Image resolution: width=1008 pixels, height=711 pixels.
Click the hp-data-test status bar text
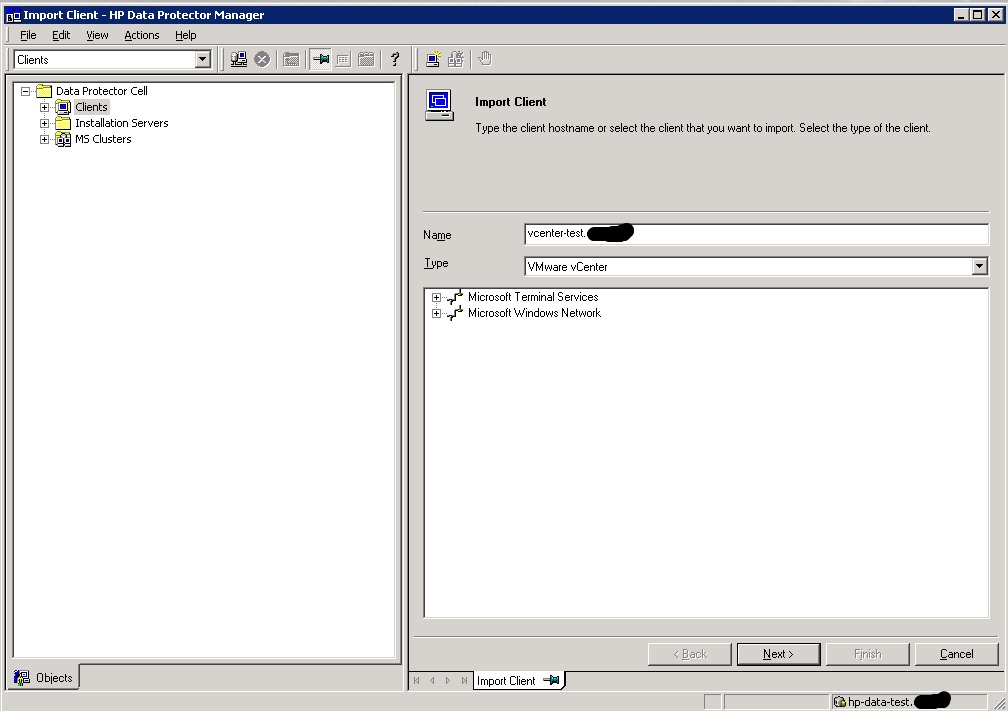coord(879,702)
